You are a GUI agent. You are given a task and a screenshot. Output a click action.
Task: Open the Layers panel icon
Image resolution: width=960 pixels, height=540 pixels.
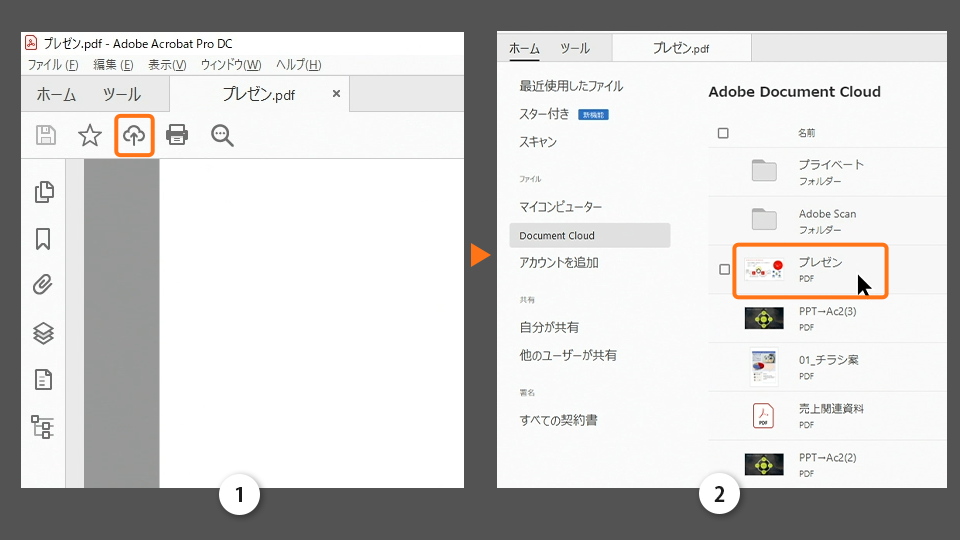coord(43,333)
